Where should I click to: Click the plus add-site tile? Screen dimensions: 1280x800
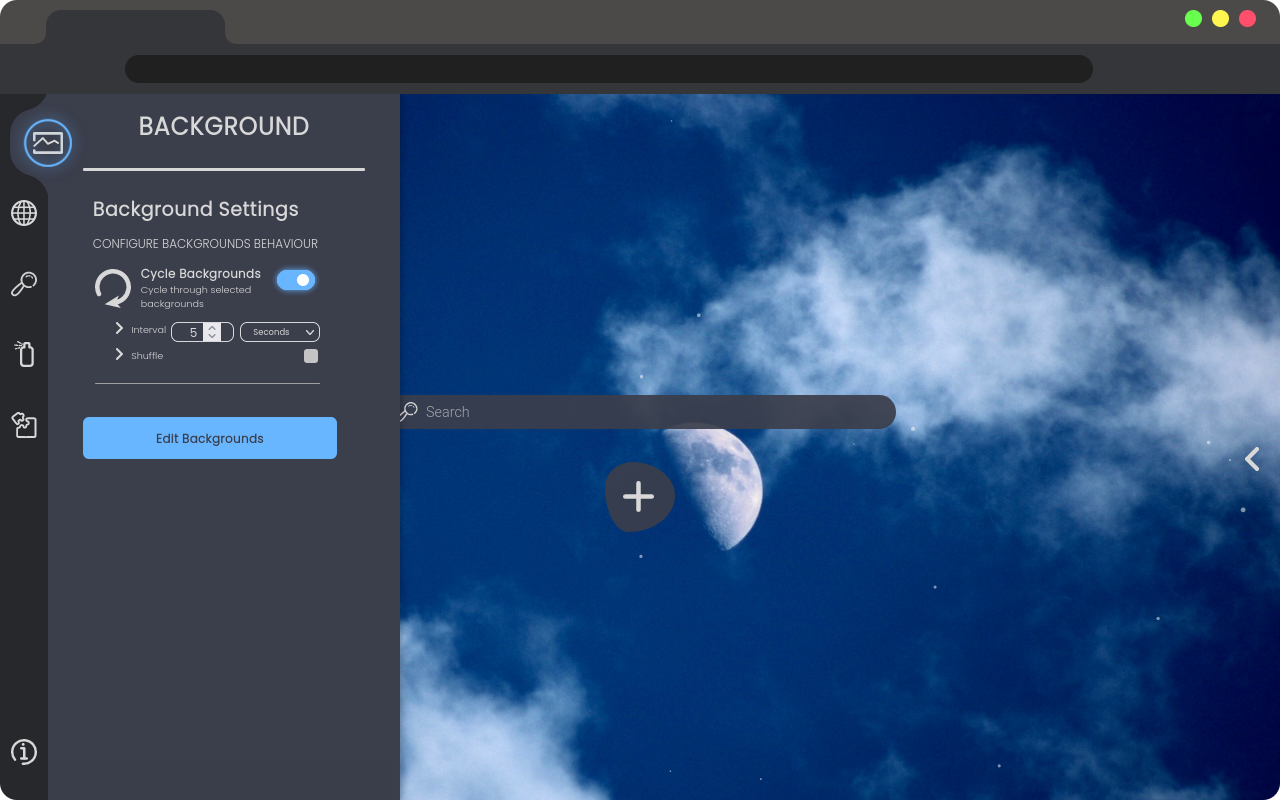[639, 496]
